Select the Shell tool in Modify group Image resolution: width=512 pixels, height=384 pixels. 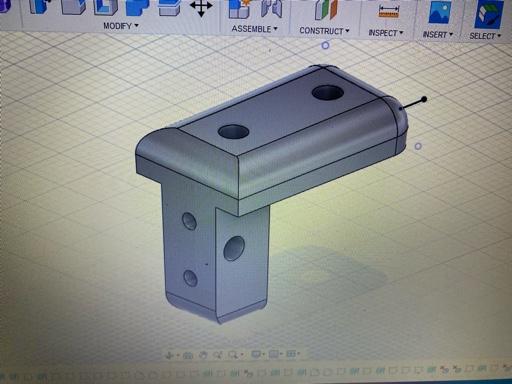point(105,7)
